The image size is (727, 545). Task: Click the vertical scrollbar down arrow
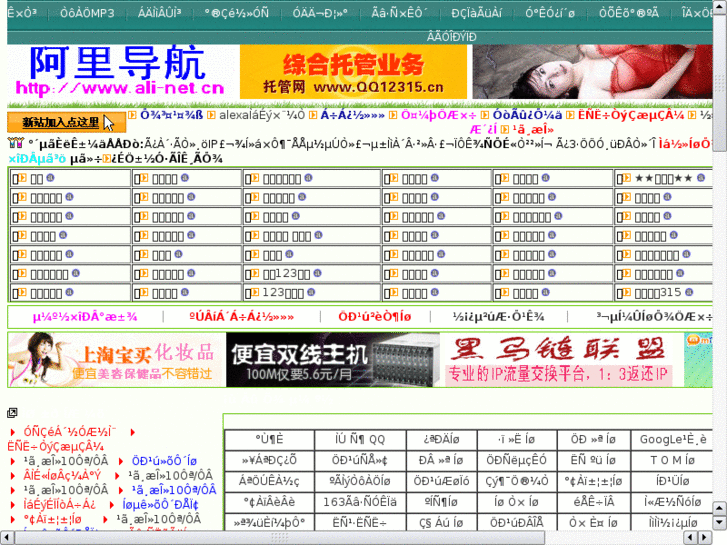point(719,522)
